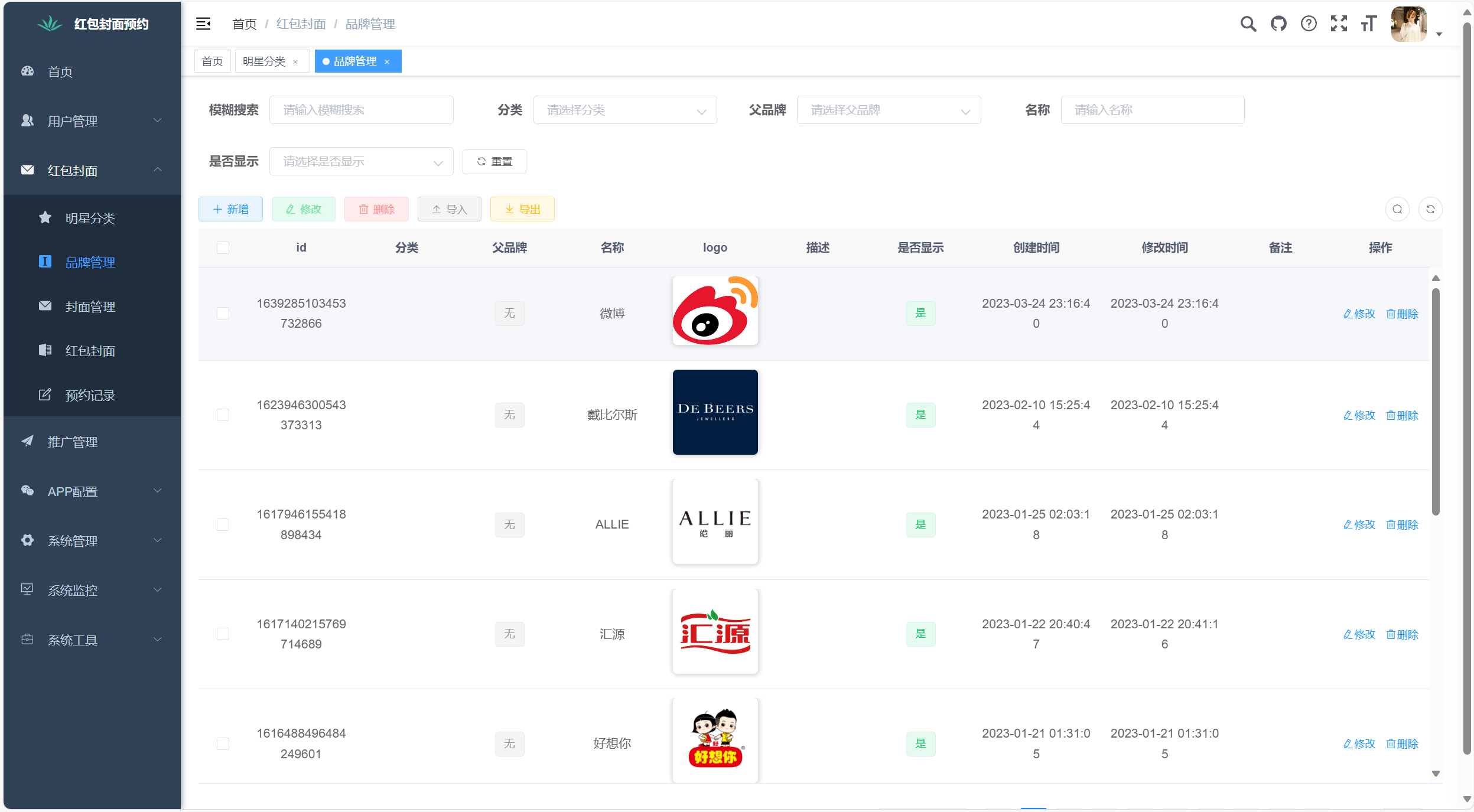Screen dimensions: 1474x812
Task: Expand the 系统监控 sidebar menu
Action: coord(92,590)
